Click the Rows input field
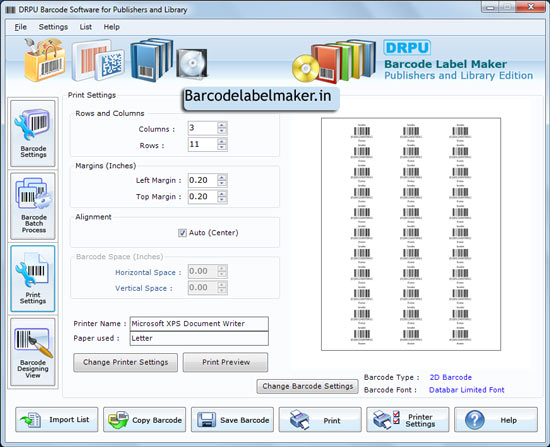This screenshot has height=447, width=550. pos(203,145)
